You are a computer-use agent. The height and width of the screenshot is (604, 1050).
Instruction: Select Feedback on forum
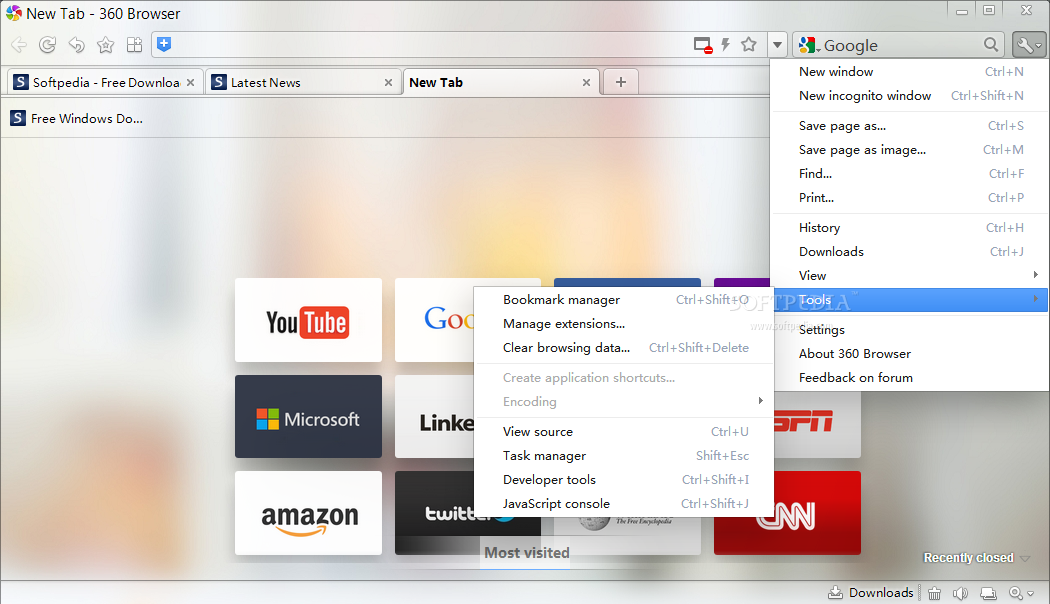click(x=911, y=378)
